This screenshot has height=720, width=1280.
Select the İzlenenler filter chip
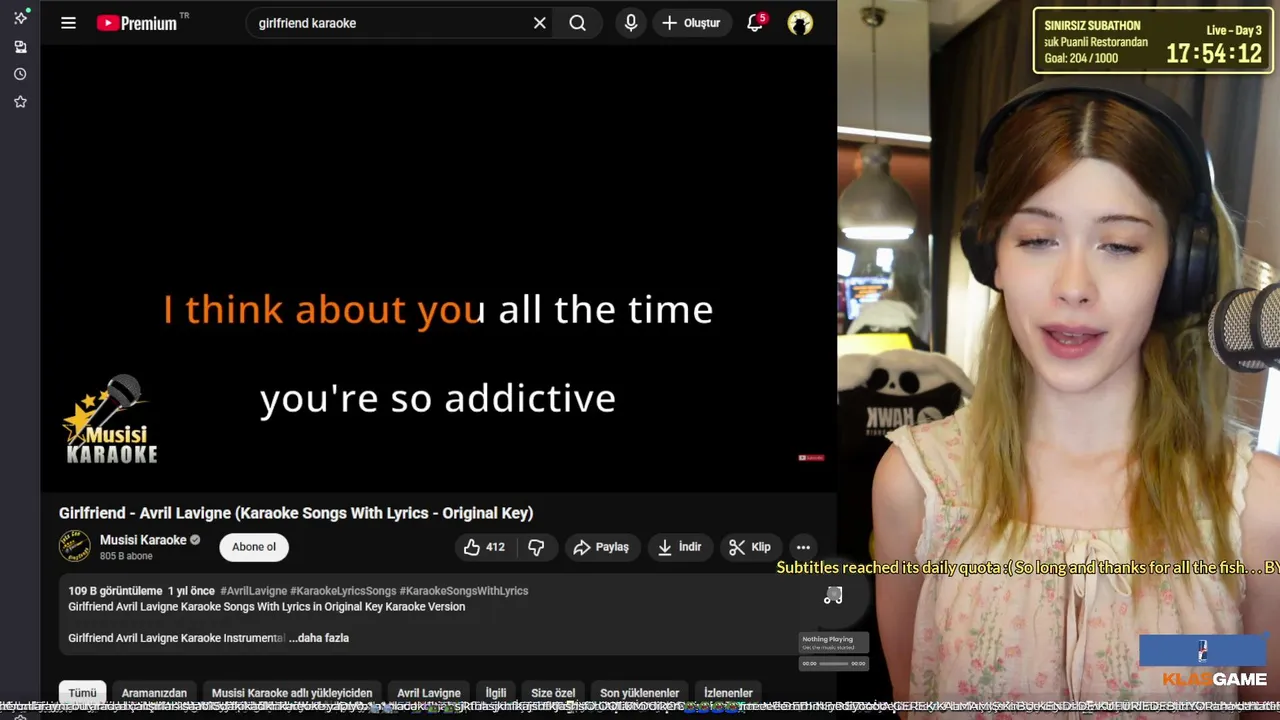tap(728, 693)
